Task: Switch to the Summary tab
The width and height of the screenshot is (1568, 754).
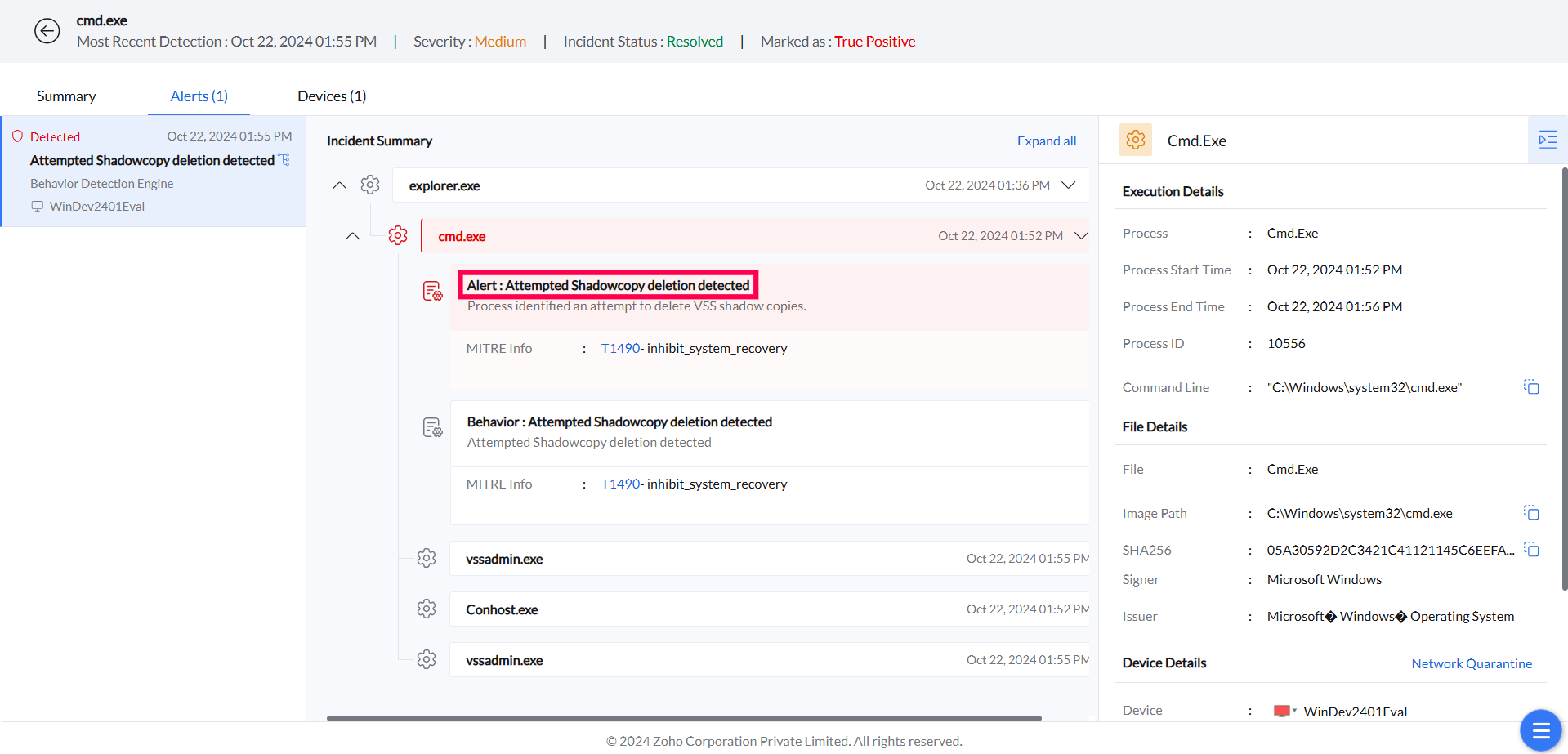Action: (65, 96)
